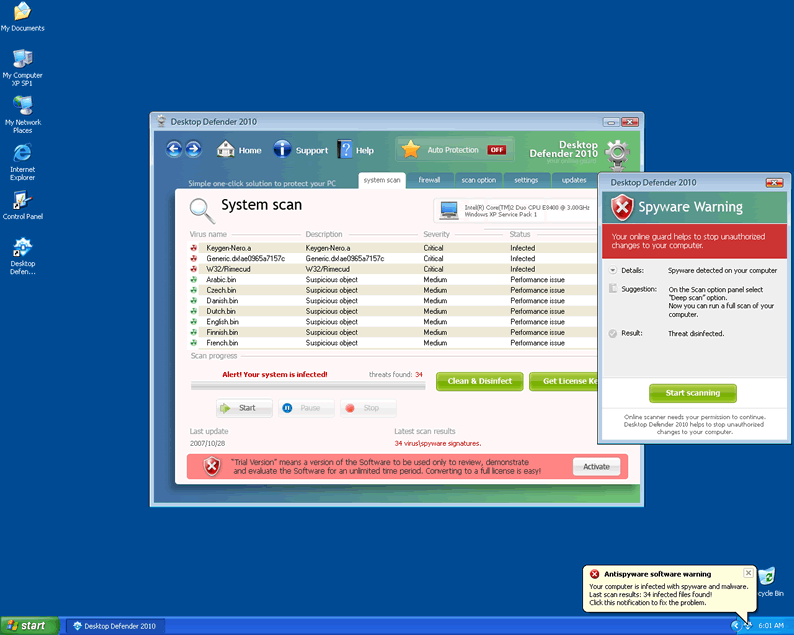The height and width of the screenshot is (635, 794).
Task: Open the Support info icon
Action: 283,150
